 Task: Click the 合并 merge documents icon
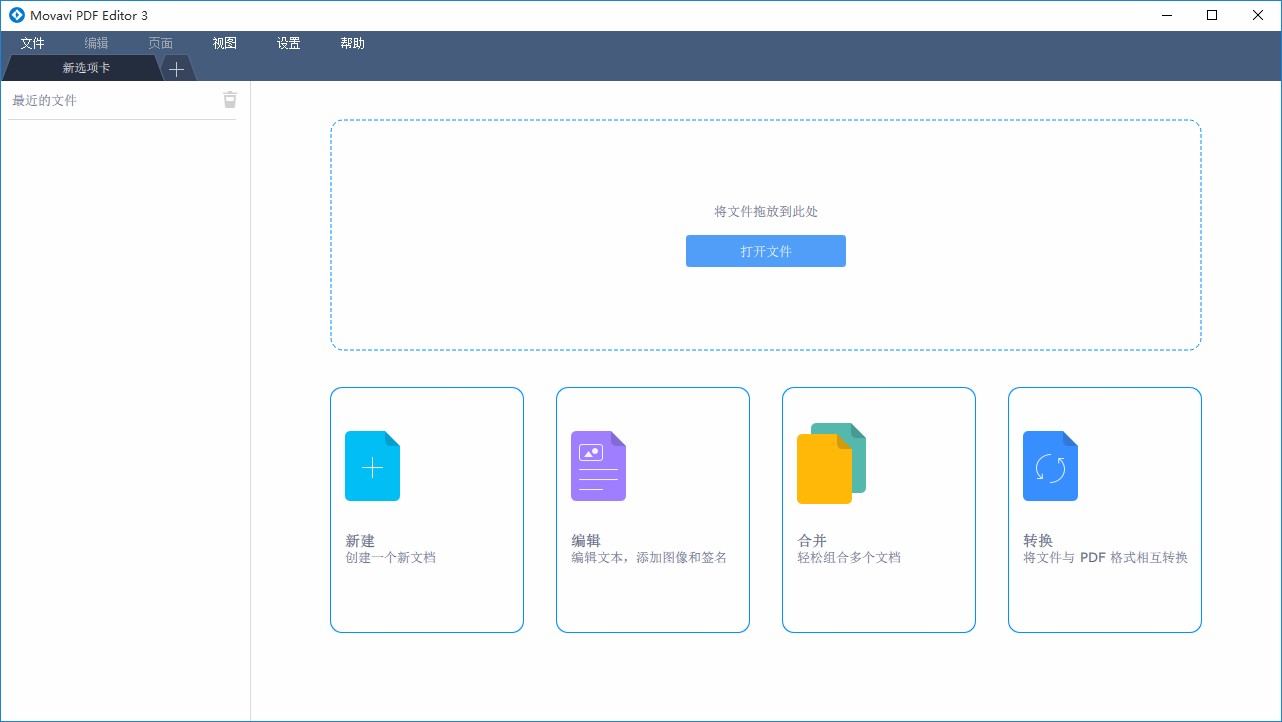[830, 463]
